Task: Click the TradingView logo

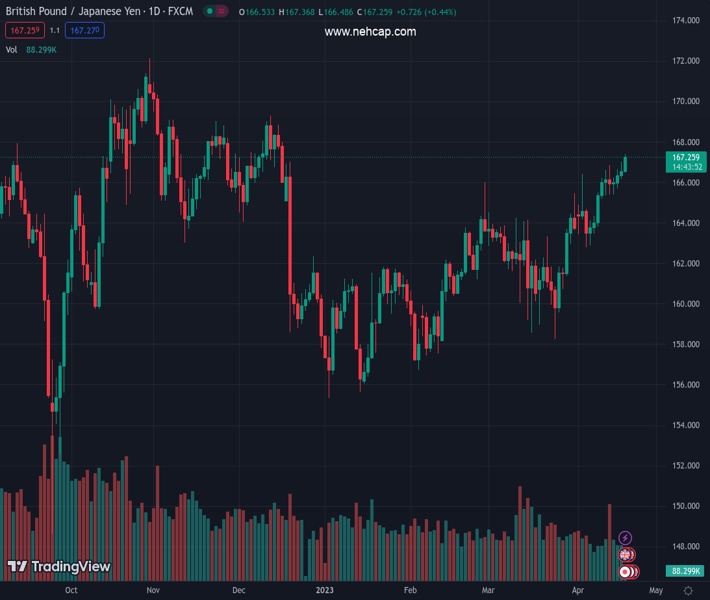Action: (59, 567)
